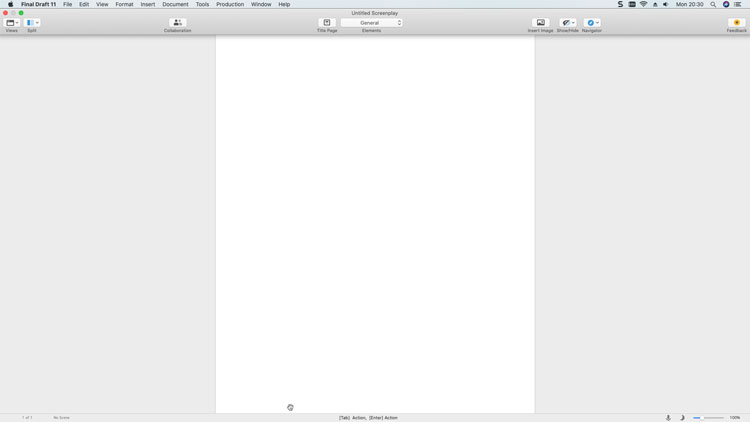
Task: Click the 'No Scene' status text
Action: tap(61, 418)
